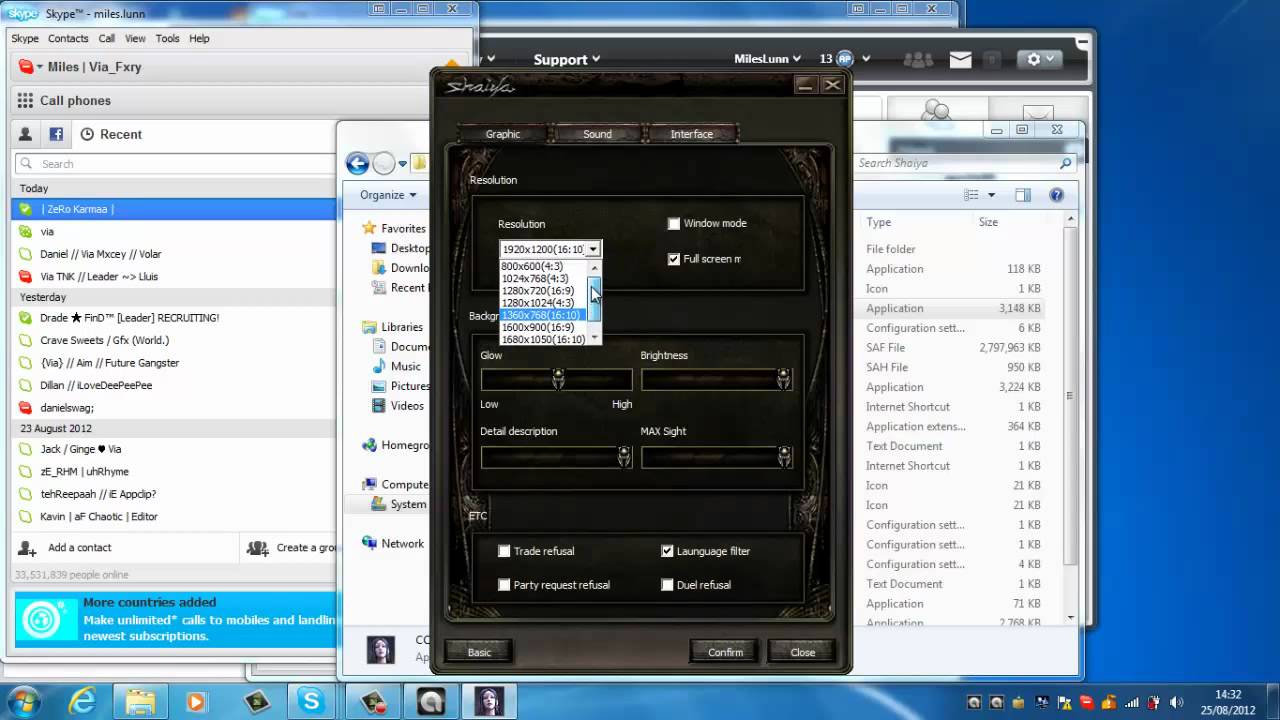The height and width of the screenshot is (720, 1280).
Task: Click the MAX Sight slider handle
Action: pos(783,457)
